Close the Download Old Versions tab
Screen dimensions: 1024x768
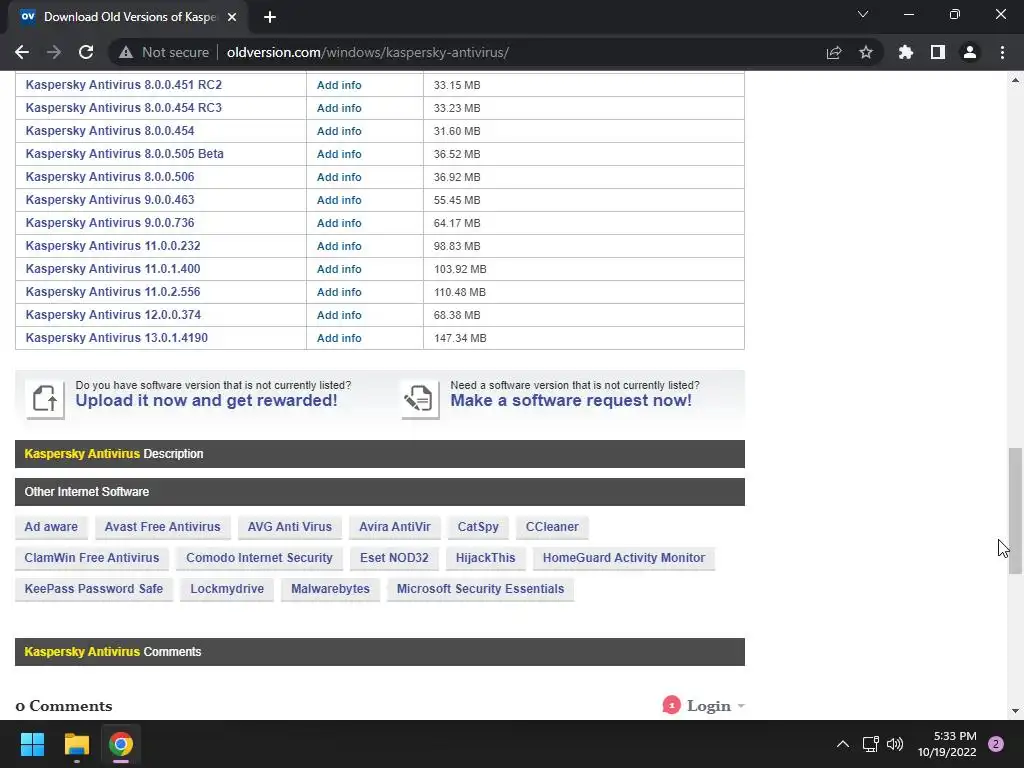click(232, 17)
